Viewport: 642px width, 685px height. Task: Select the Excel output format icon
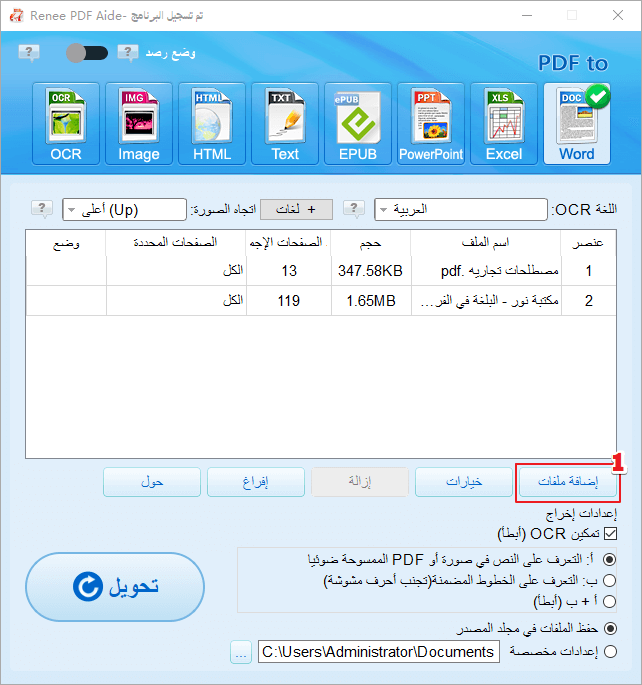(504, 124)
